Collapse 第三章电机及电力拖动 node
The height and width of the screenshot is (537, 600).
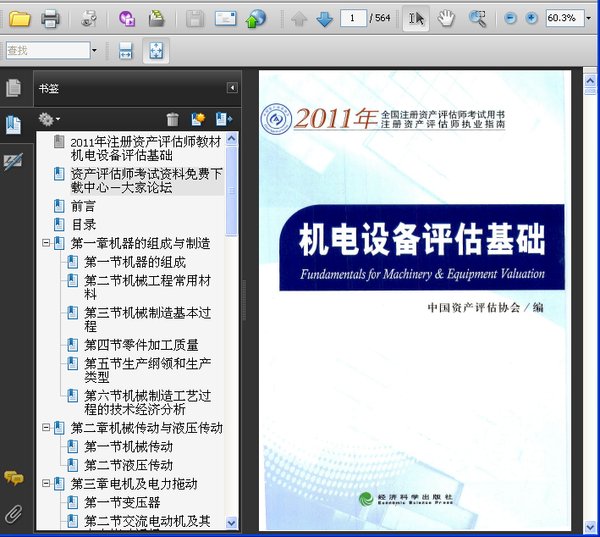coord(46,483)
